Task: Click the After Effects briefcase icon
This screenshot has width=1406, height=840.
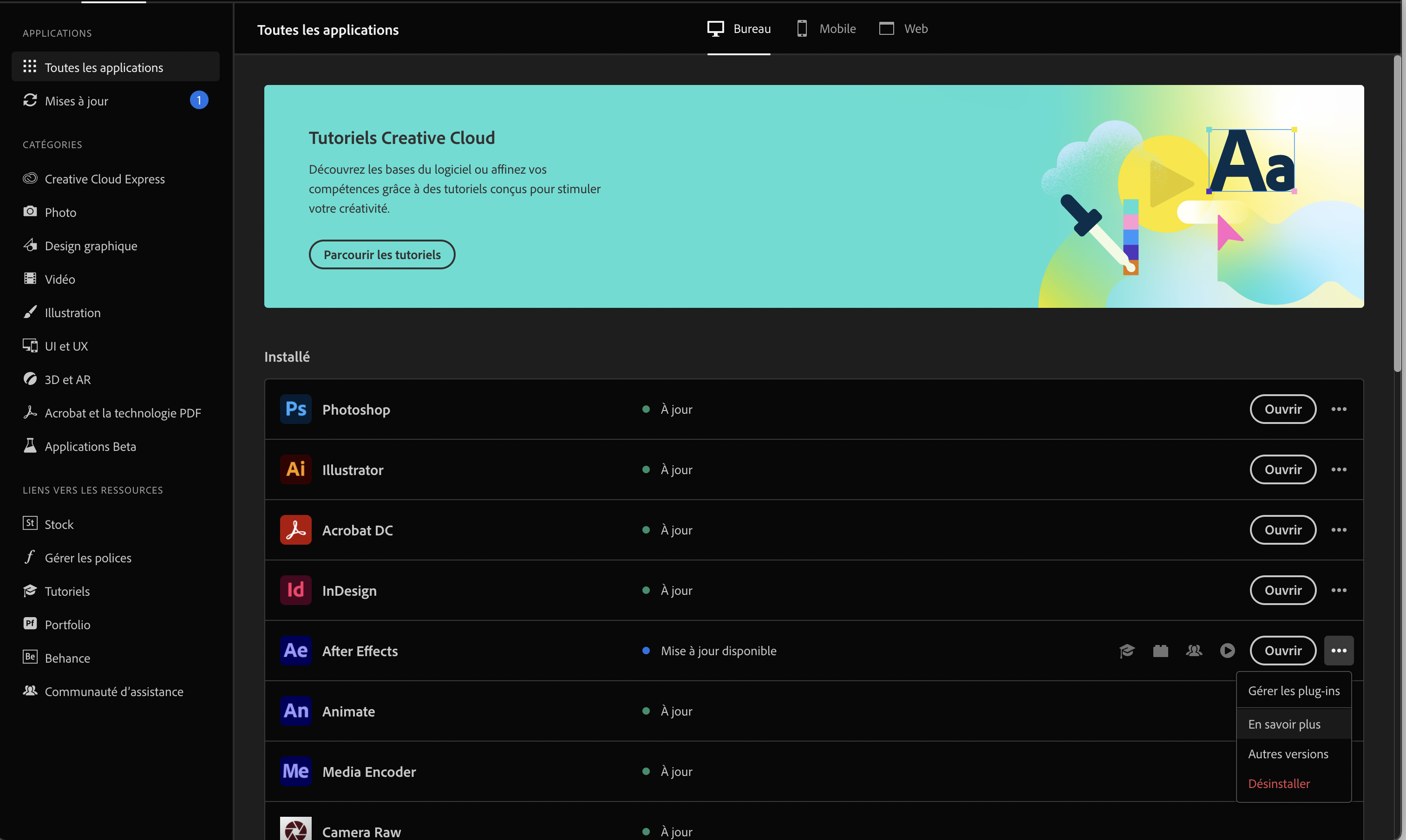Action: point(1160,651)
